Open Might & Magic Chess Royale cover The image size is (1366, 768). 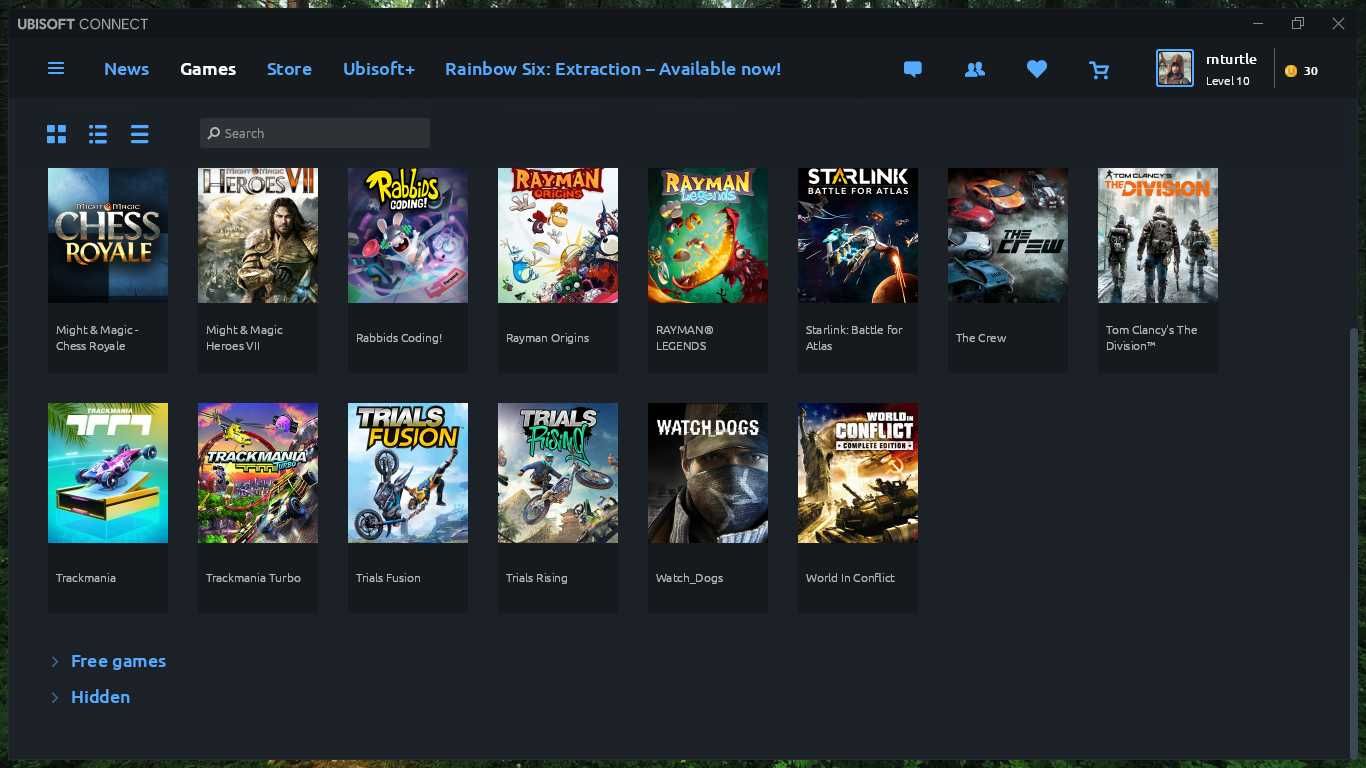[x=108, y=235]
